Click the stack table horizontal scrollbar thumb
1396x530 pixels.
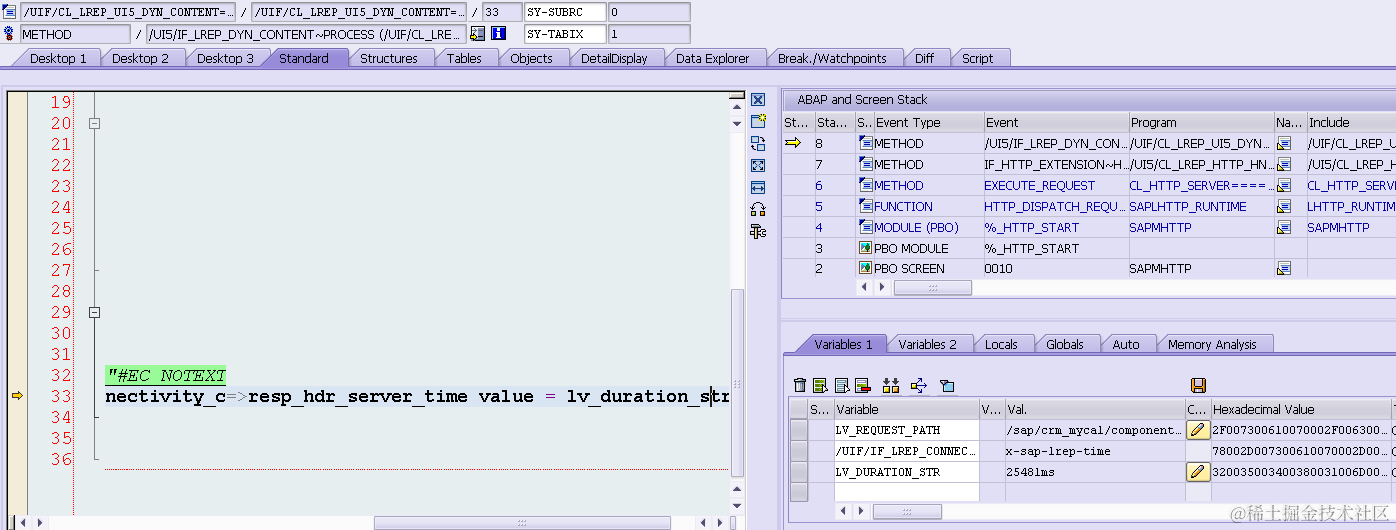933,287
